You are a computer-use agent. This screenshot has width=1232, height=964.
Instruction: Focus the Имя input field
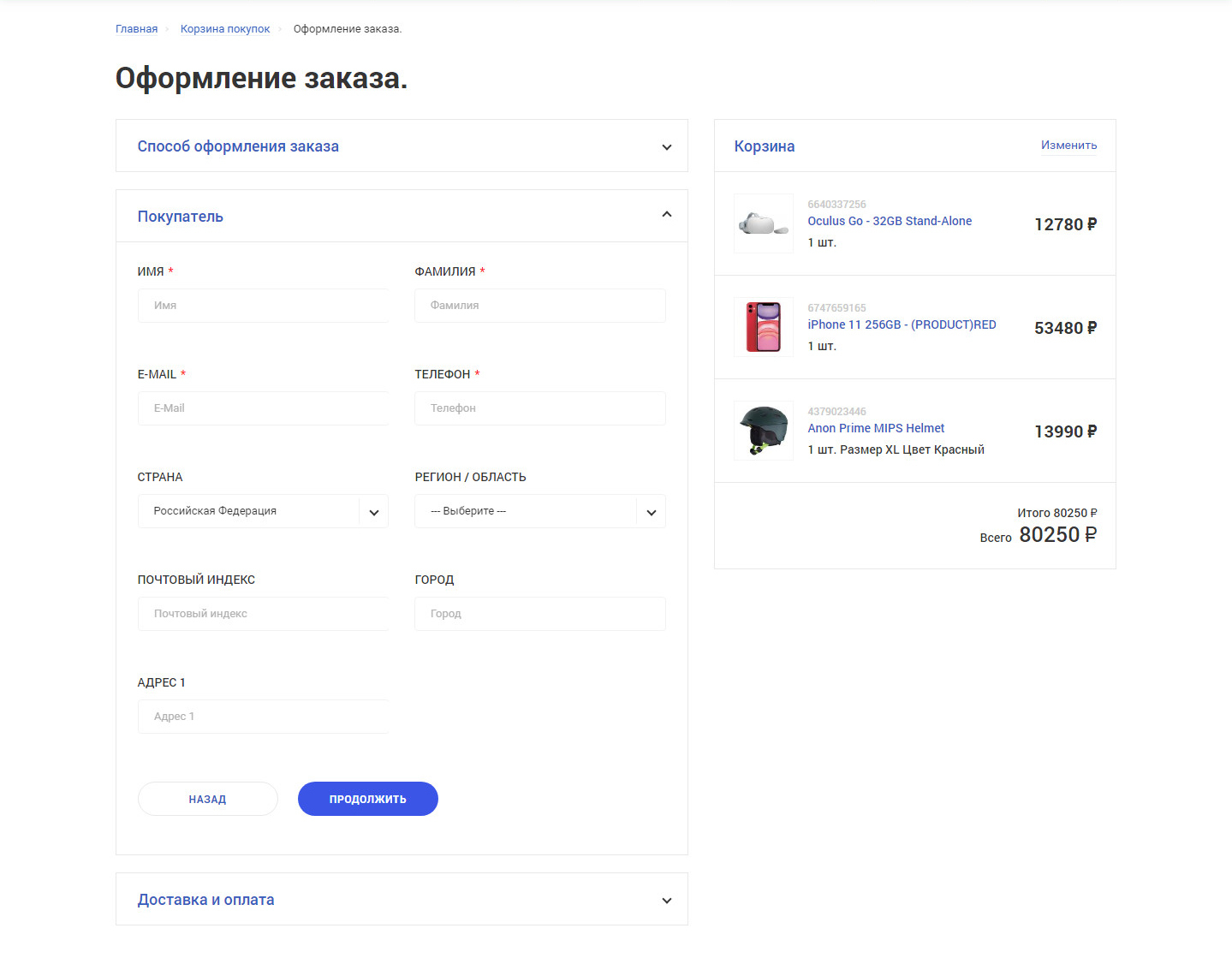(x=263, y=306)
